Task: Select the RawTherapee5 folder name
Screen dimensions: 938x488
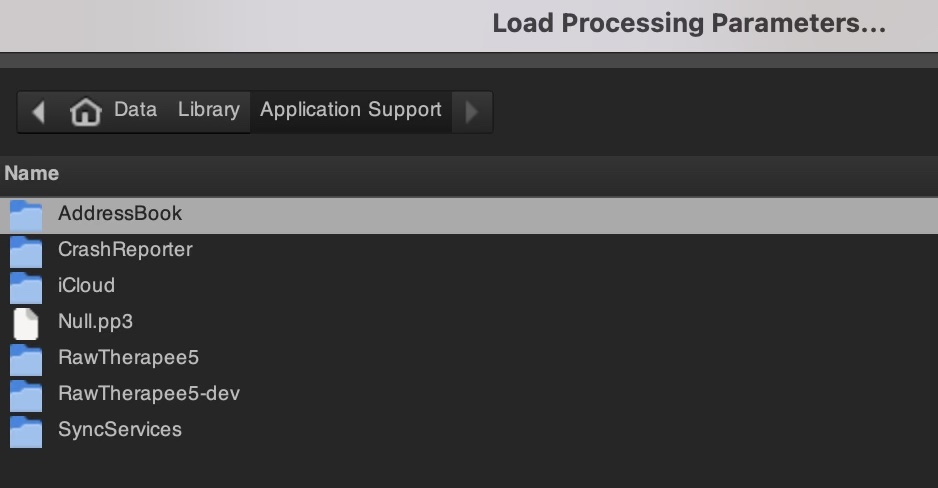Action: (128, 358)
